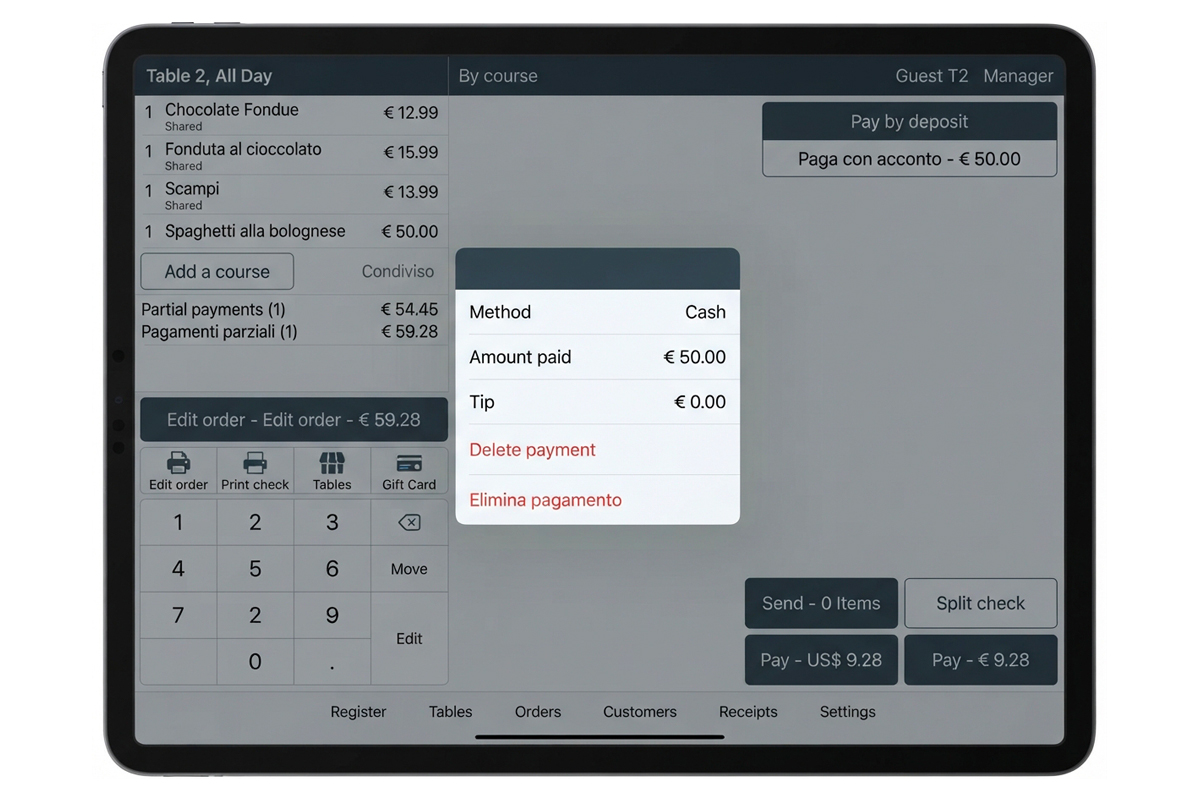Open the Register tab
This screenshot has height=800, width=1200.
(358, 712)
